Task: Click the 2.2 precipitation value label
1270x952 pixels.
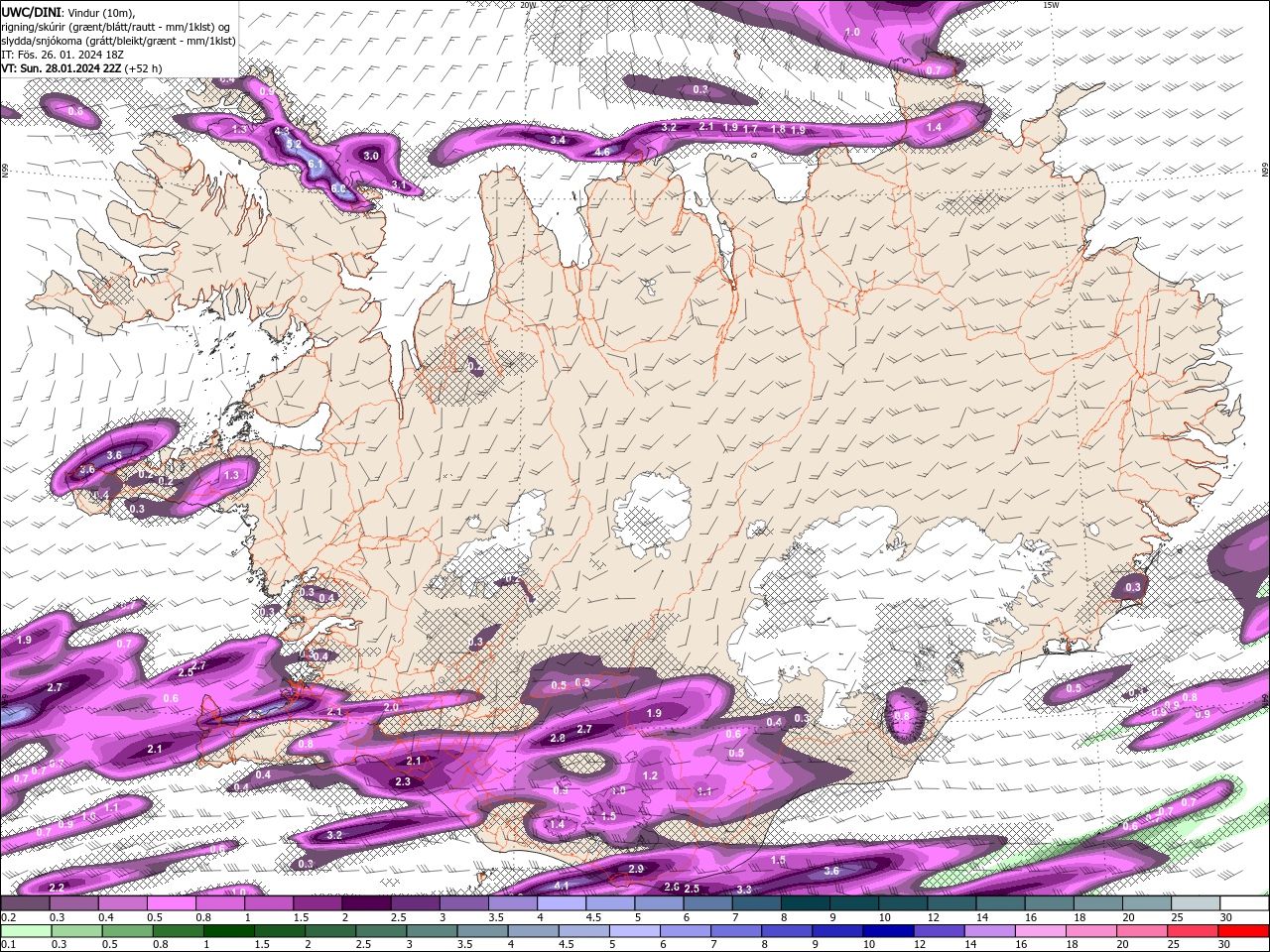Action: [x=57, y=888]
